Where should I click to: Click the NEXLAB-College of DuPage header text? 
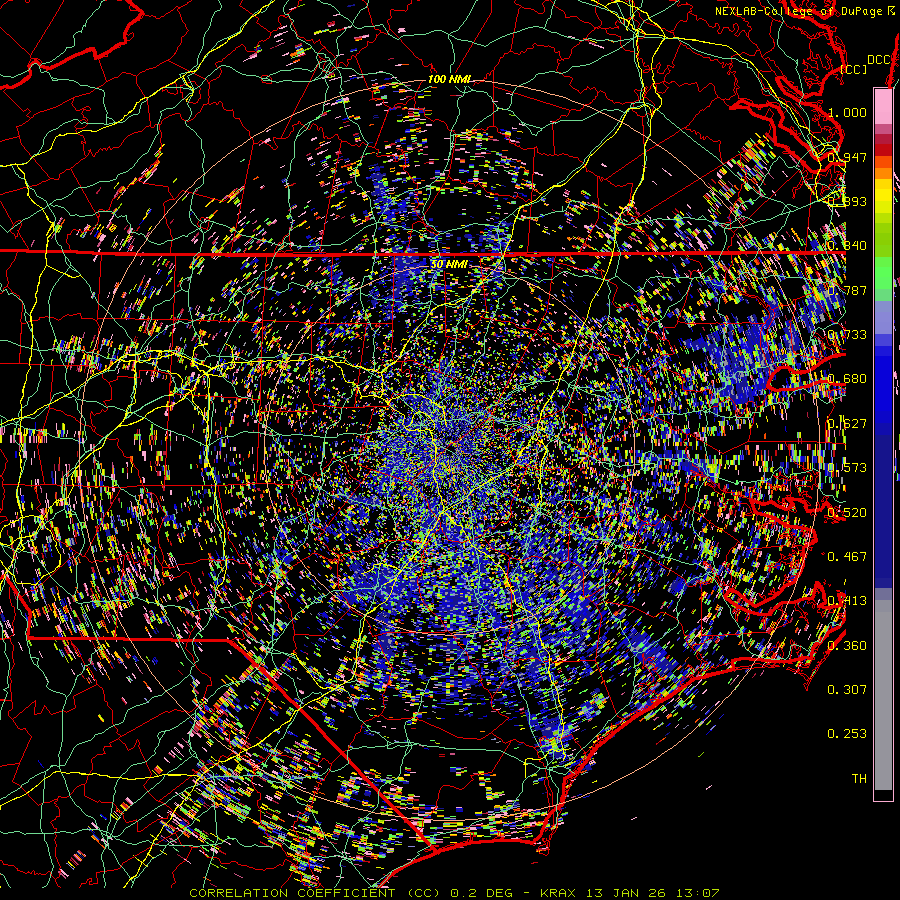point(800,11)
